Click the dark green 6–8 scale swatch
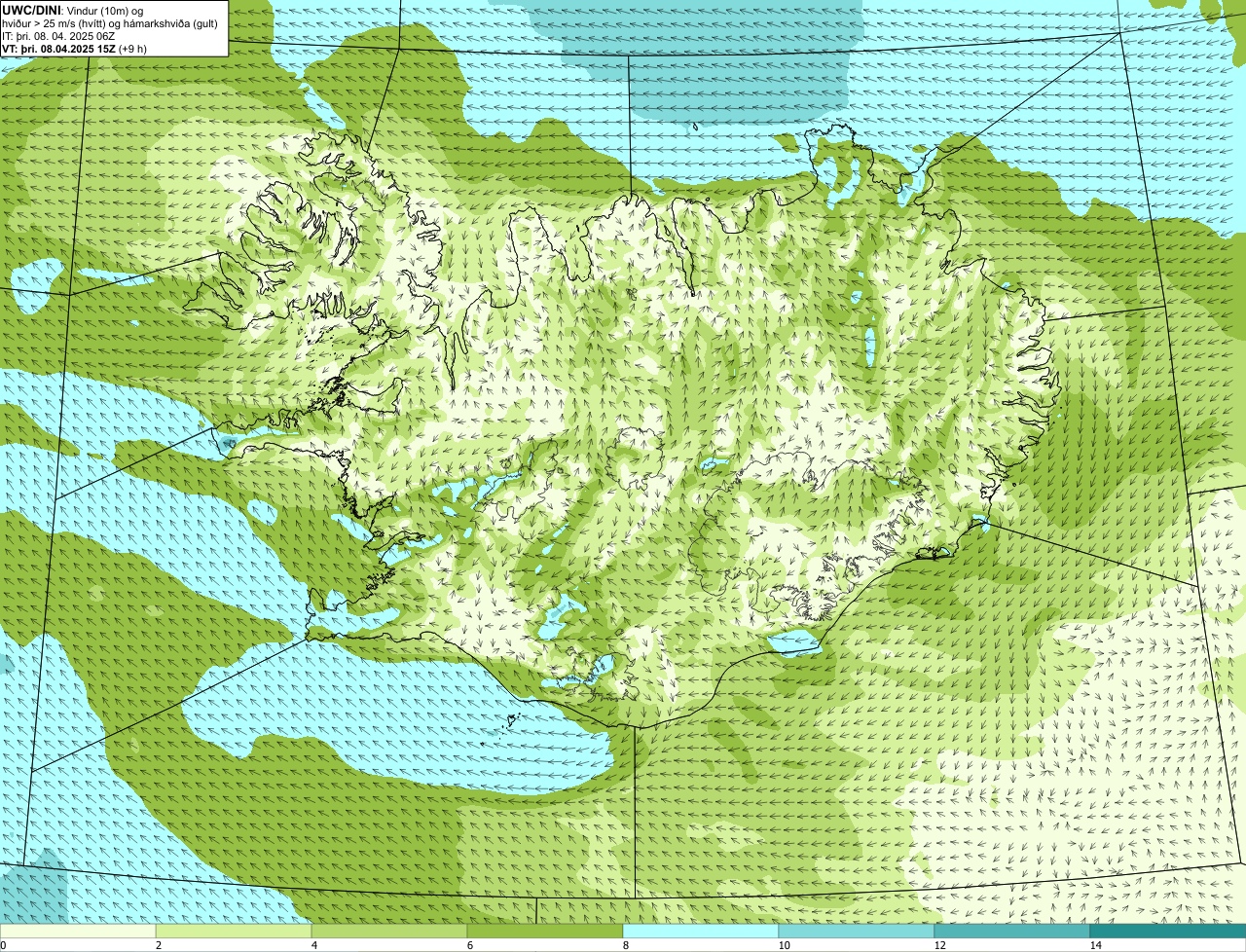The image size is (1246, 952). pos(545,931)
